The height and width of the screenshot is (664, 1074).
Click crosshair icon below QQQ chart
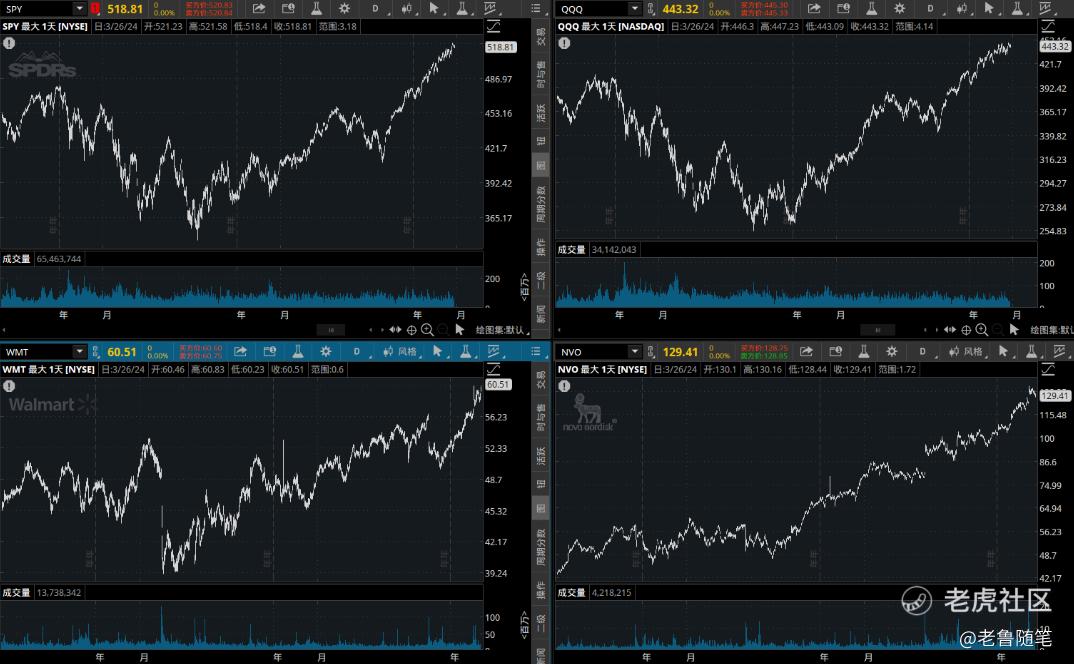point(966,330)
